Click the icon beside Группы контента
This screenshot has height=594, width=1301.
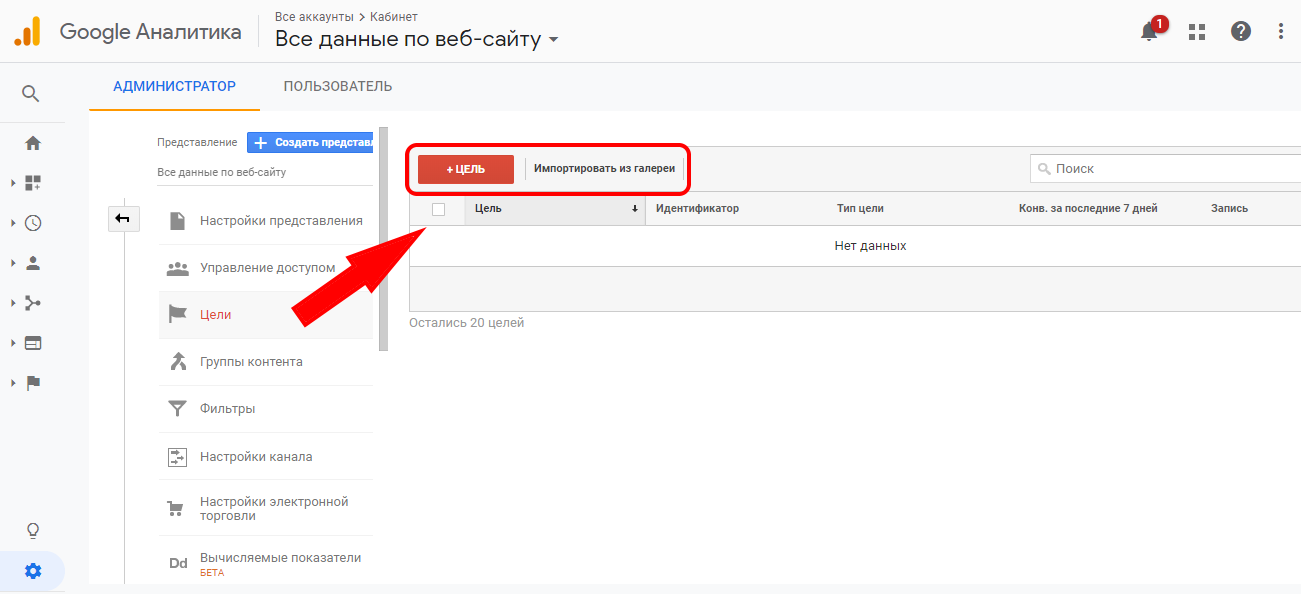point(178,361)
